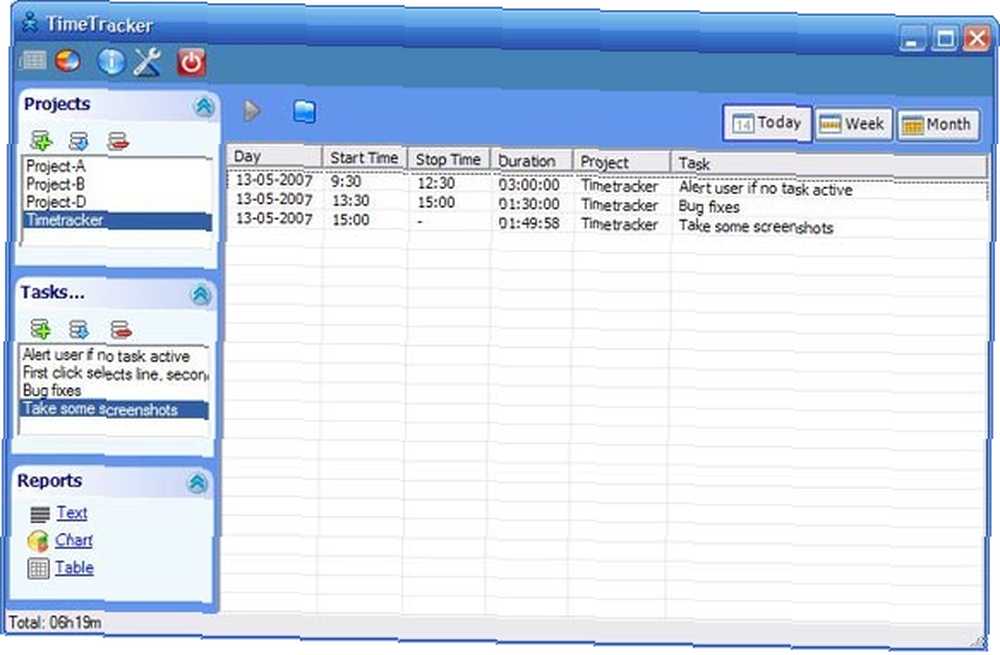Open settings via wrench and screwdriver icon

pyautogui.click(x=147, y=62)
